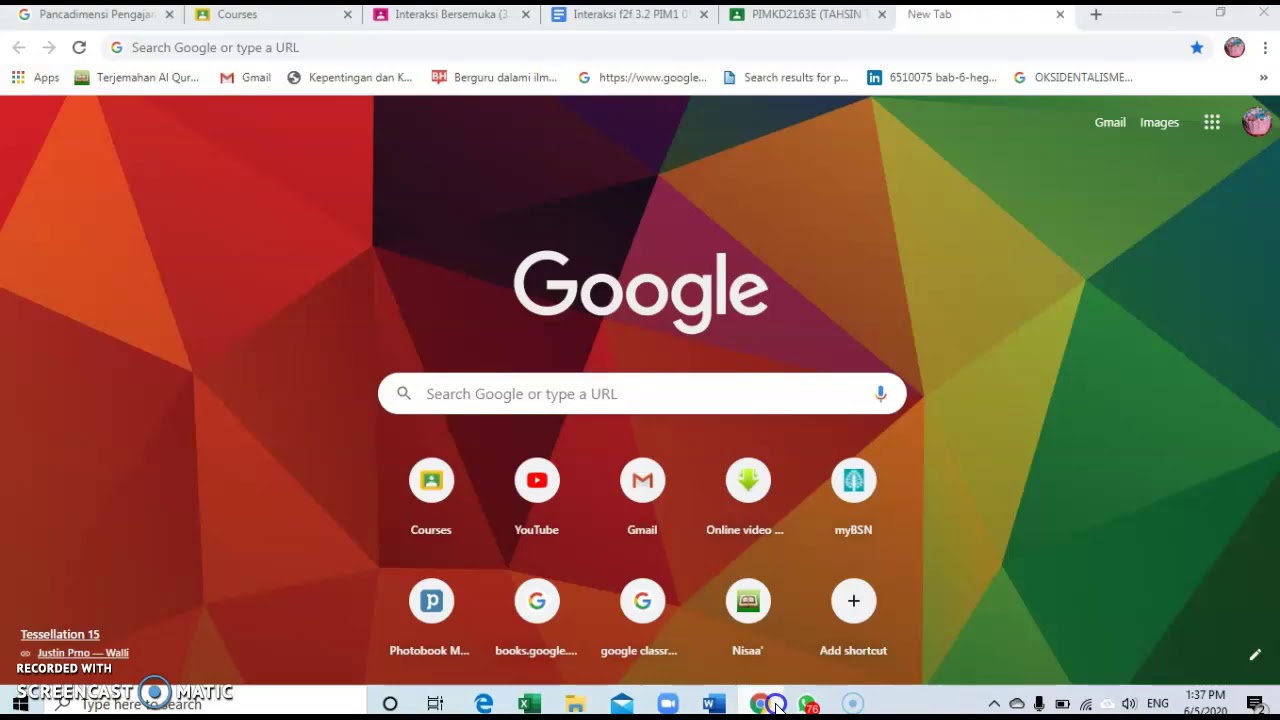Open 6510075 bab-6-heg... bookmark
The width and height of the screenshot is (1280, 720).
(x=932, y=77)
